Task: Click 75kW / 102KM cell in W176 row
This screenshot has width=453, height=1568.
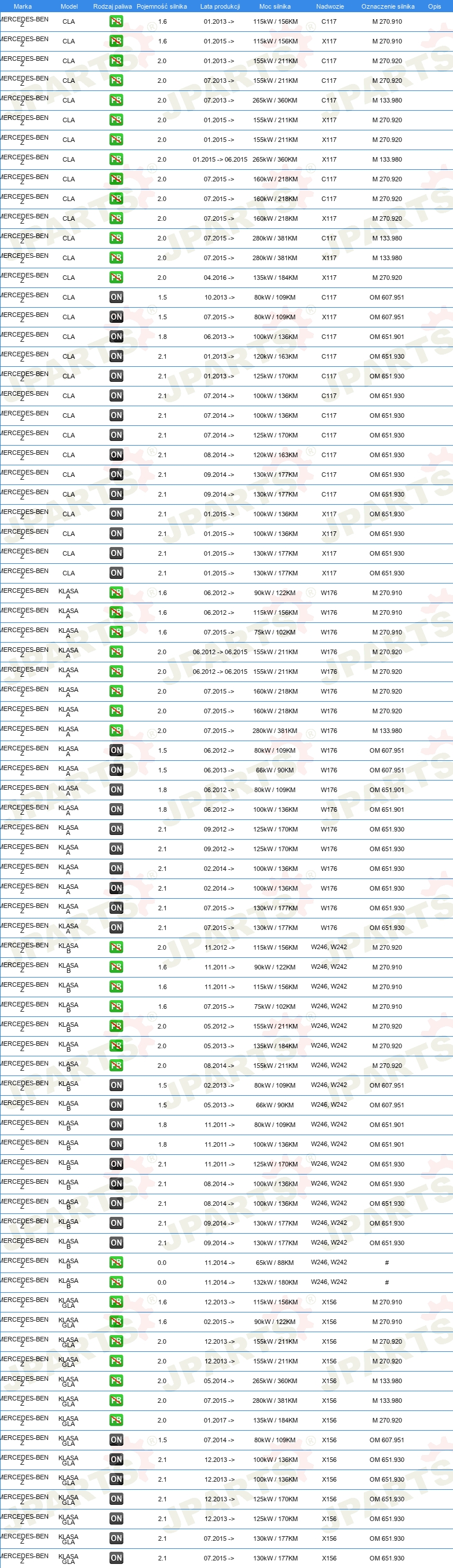Action: click(275, 632)
